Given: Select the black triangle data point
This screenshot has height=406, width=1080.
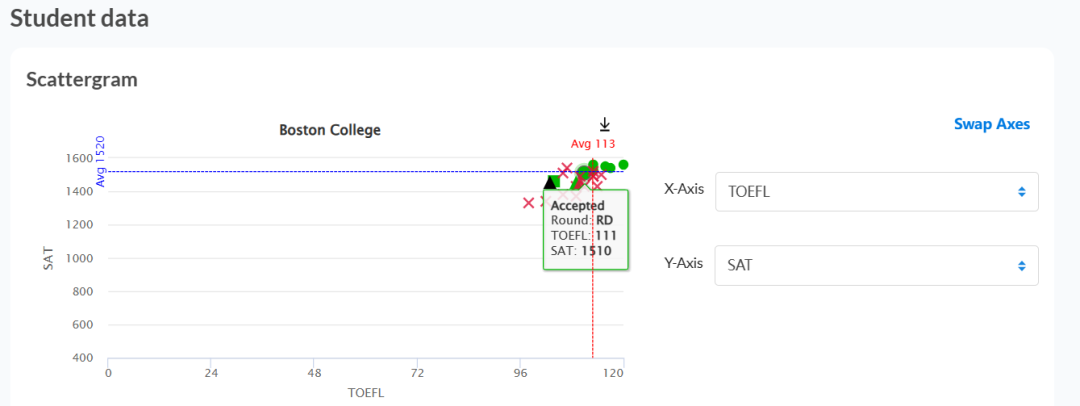Looking at the screenshot, I should (x=550, y=182).
